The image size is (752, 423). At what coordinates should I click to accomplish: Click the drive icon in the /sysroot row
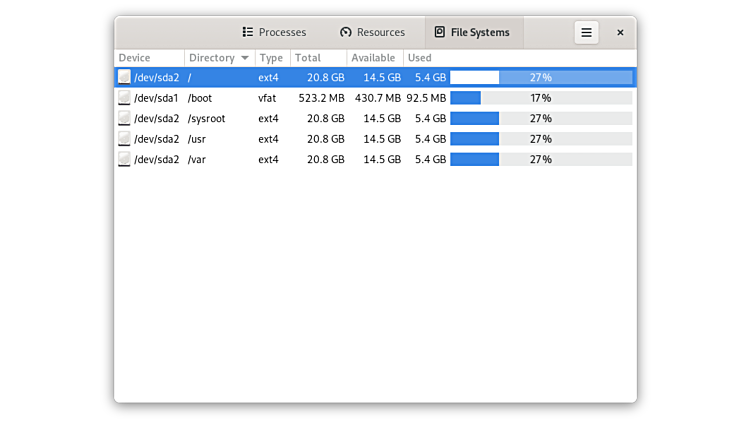point(124,118)
